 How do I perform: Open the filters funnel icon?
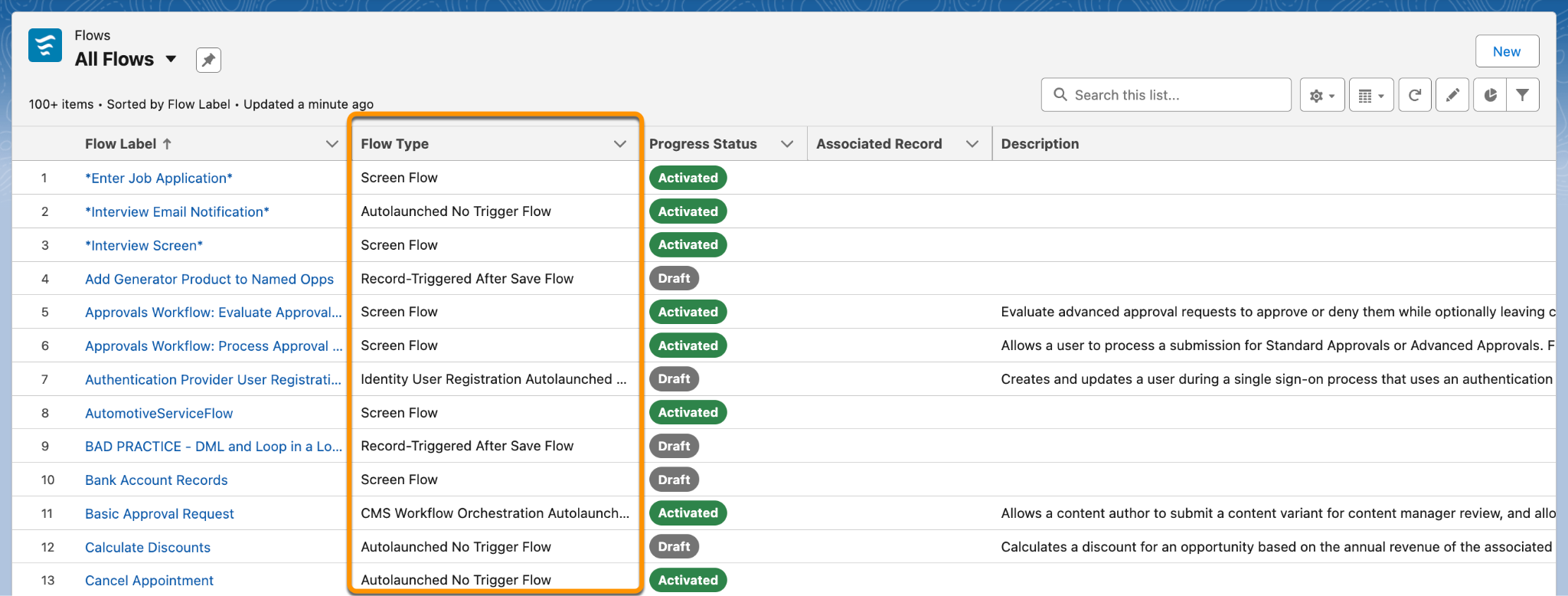click(x=1523, y=95)
